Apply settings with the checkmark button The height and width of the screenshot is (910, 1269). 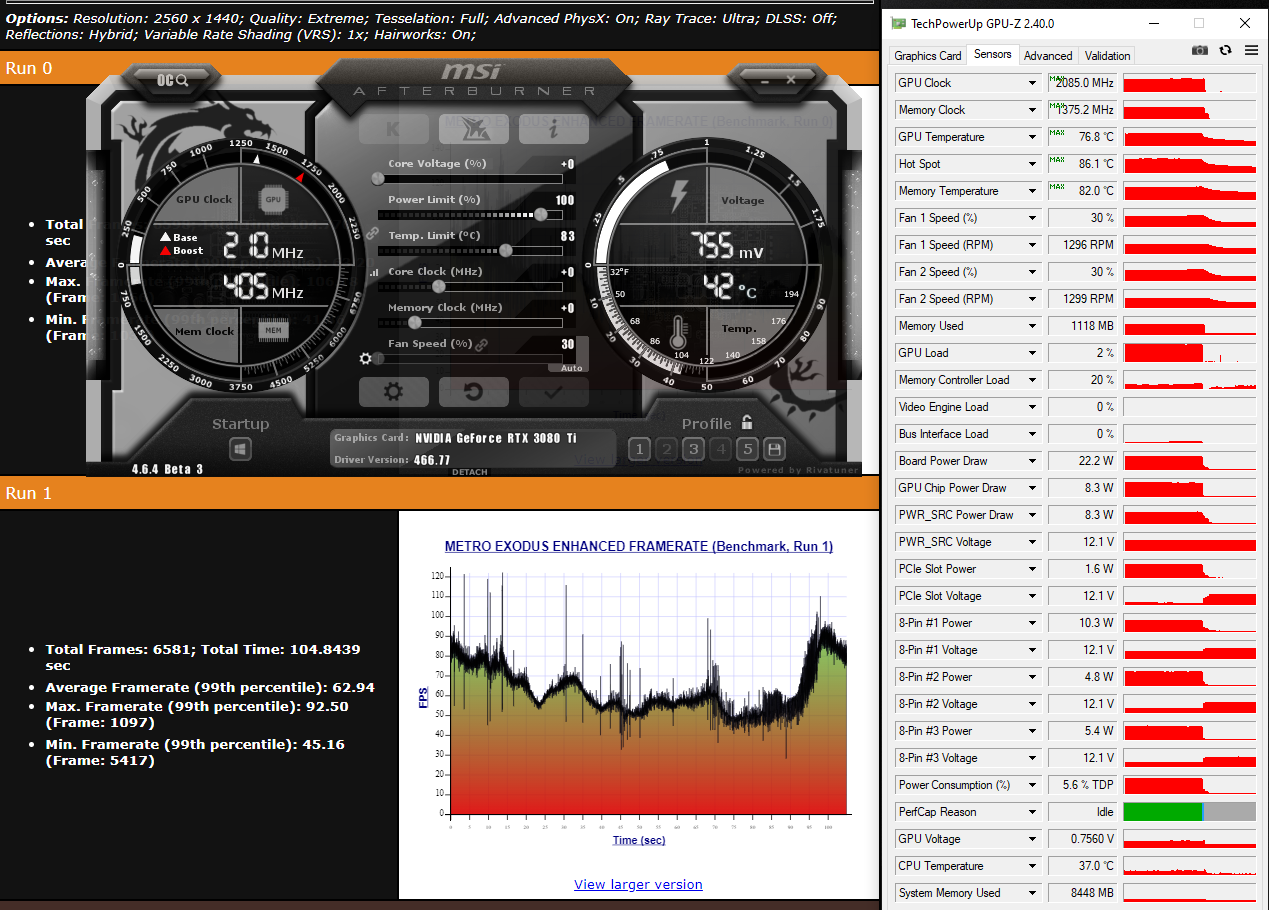pos(553,391)
